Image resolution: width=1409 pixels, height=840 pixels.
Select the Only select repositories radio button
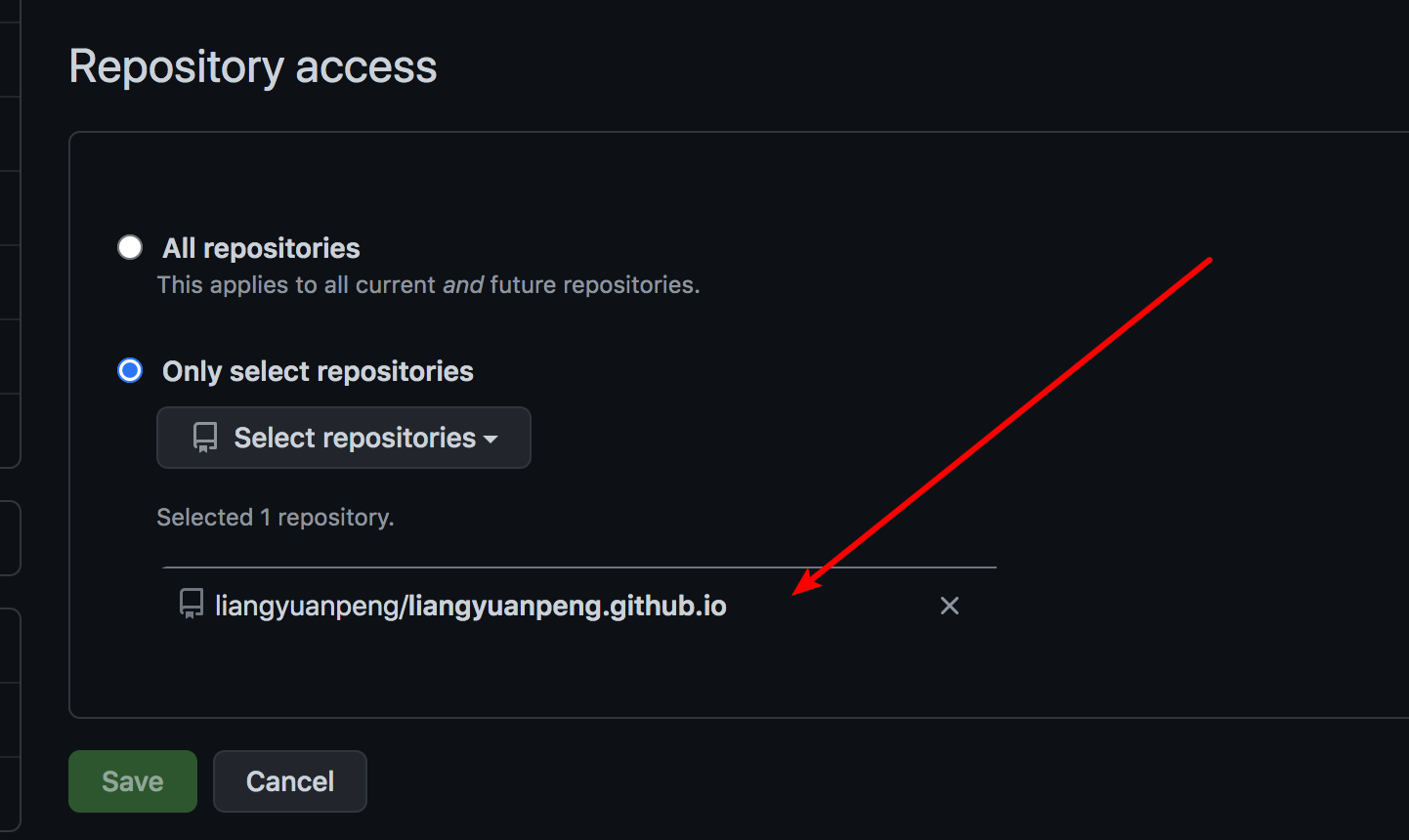[130, 370]
